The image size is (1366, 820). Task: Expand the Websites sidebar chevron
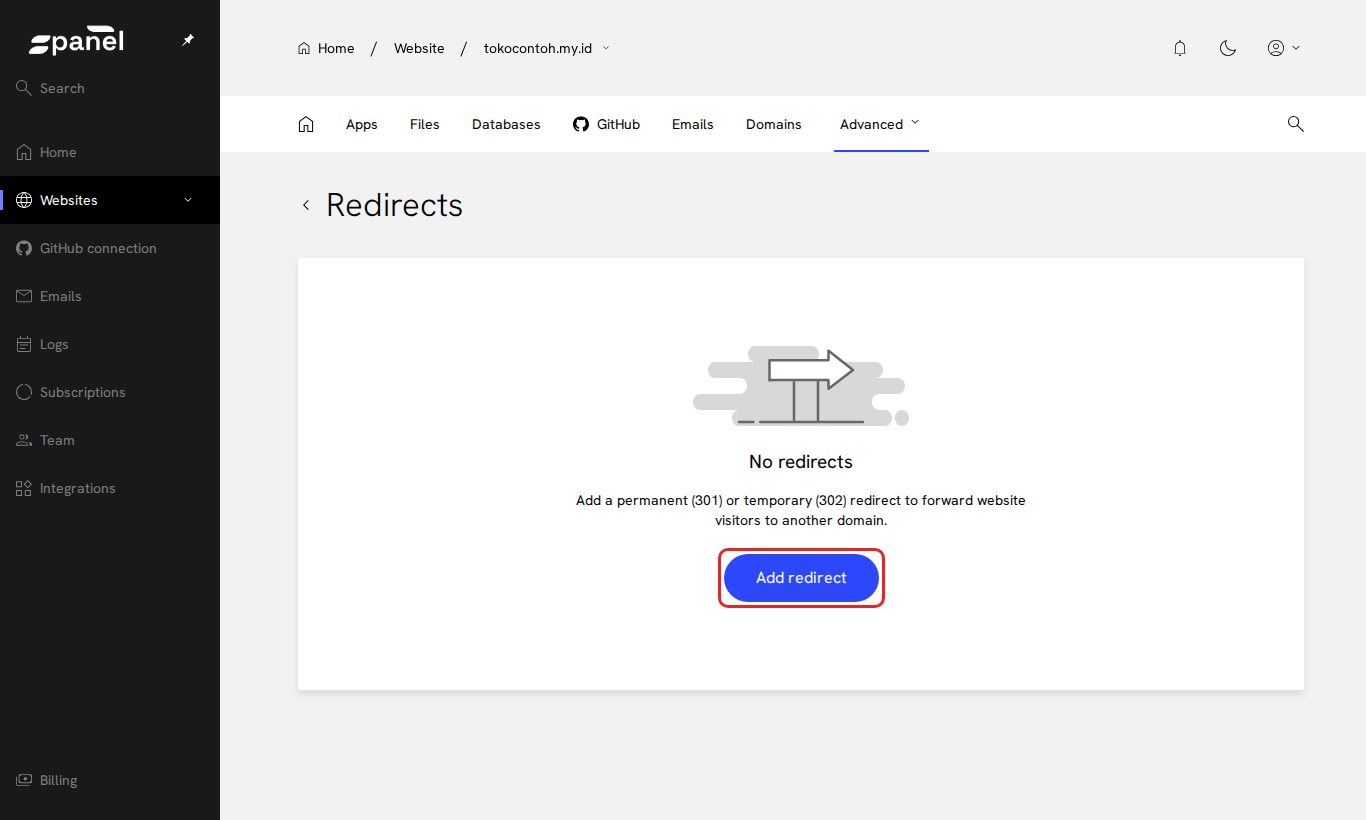pyautogui.click(x=188, y=200)
